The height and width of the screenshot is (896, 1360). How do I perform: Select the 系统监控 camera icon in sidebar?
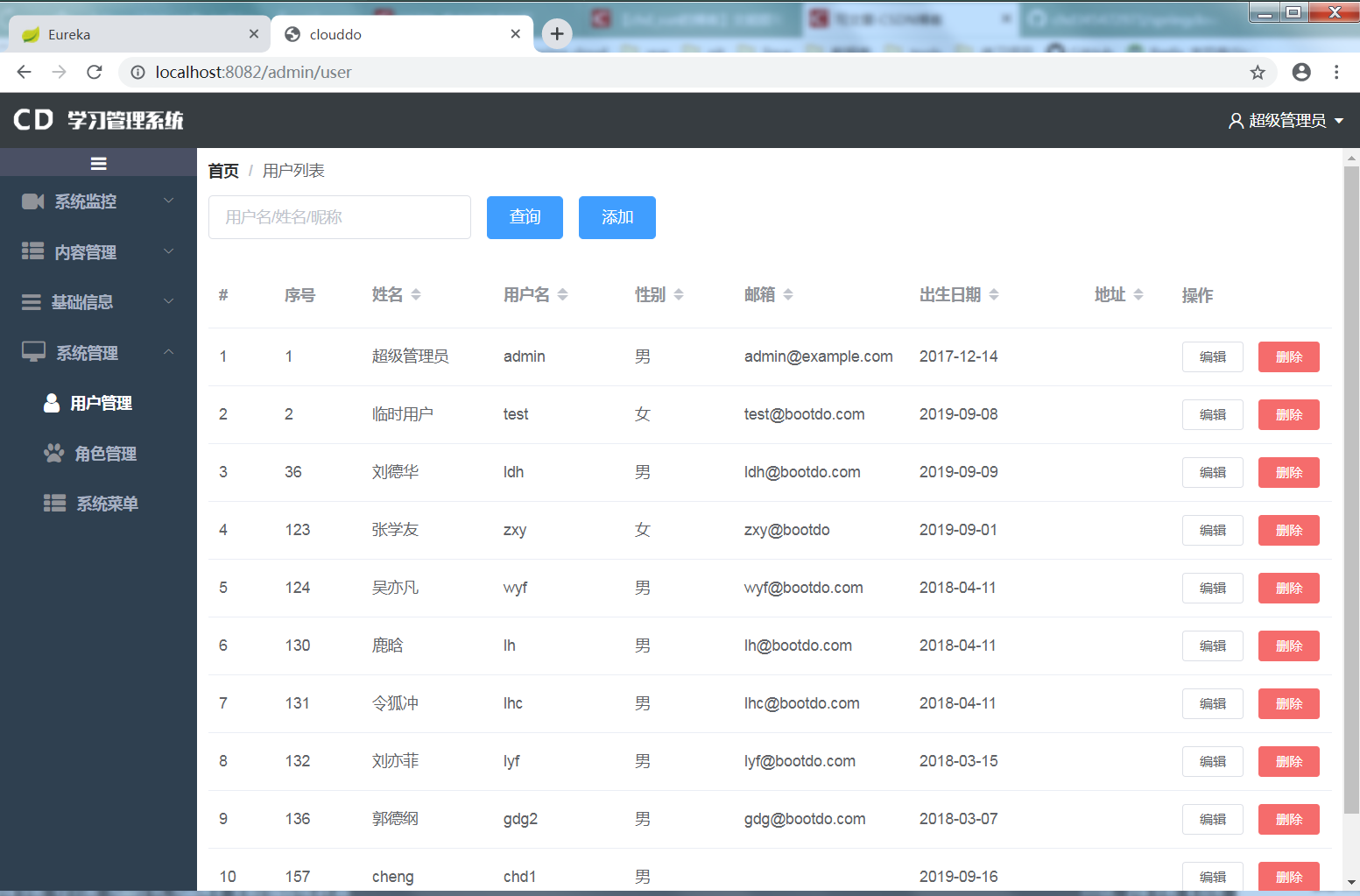pyautogui.click(x=32, y=201)
